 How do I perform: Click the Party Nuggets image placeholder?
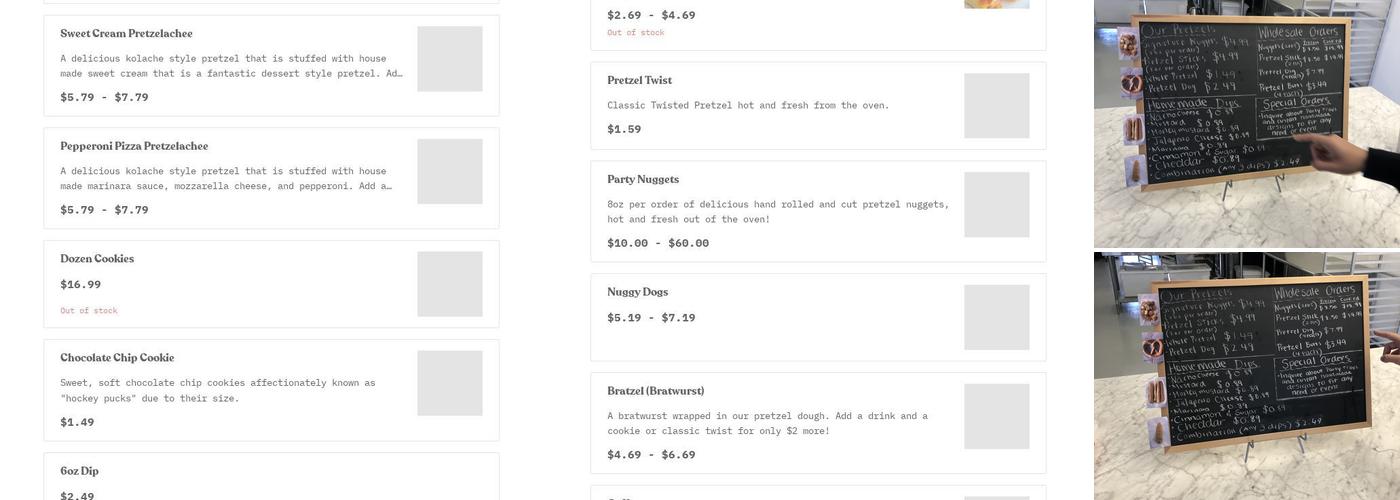(997, 205)
